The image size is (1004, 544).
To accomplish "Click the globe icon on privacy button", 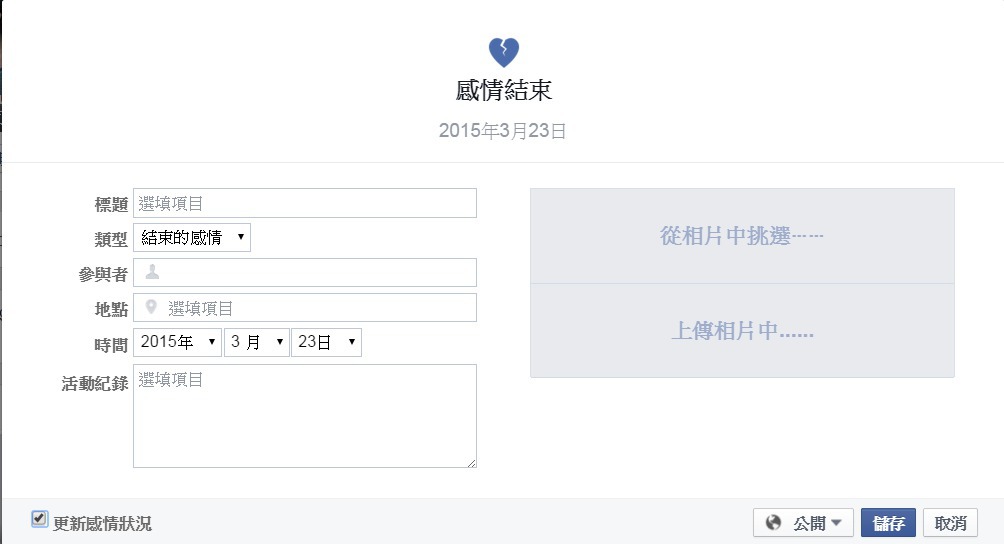I will point(773,522).
